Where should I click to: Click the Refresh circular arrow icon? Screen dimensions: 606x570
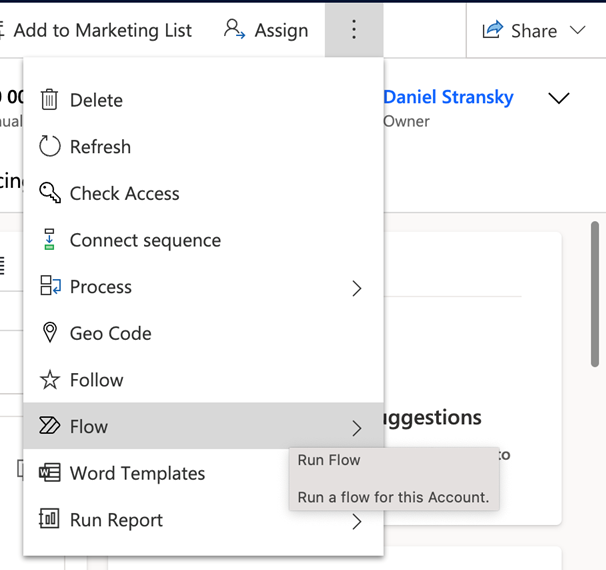click(49, 147)
